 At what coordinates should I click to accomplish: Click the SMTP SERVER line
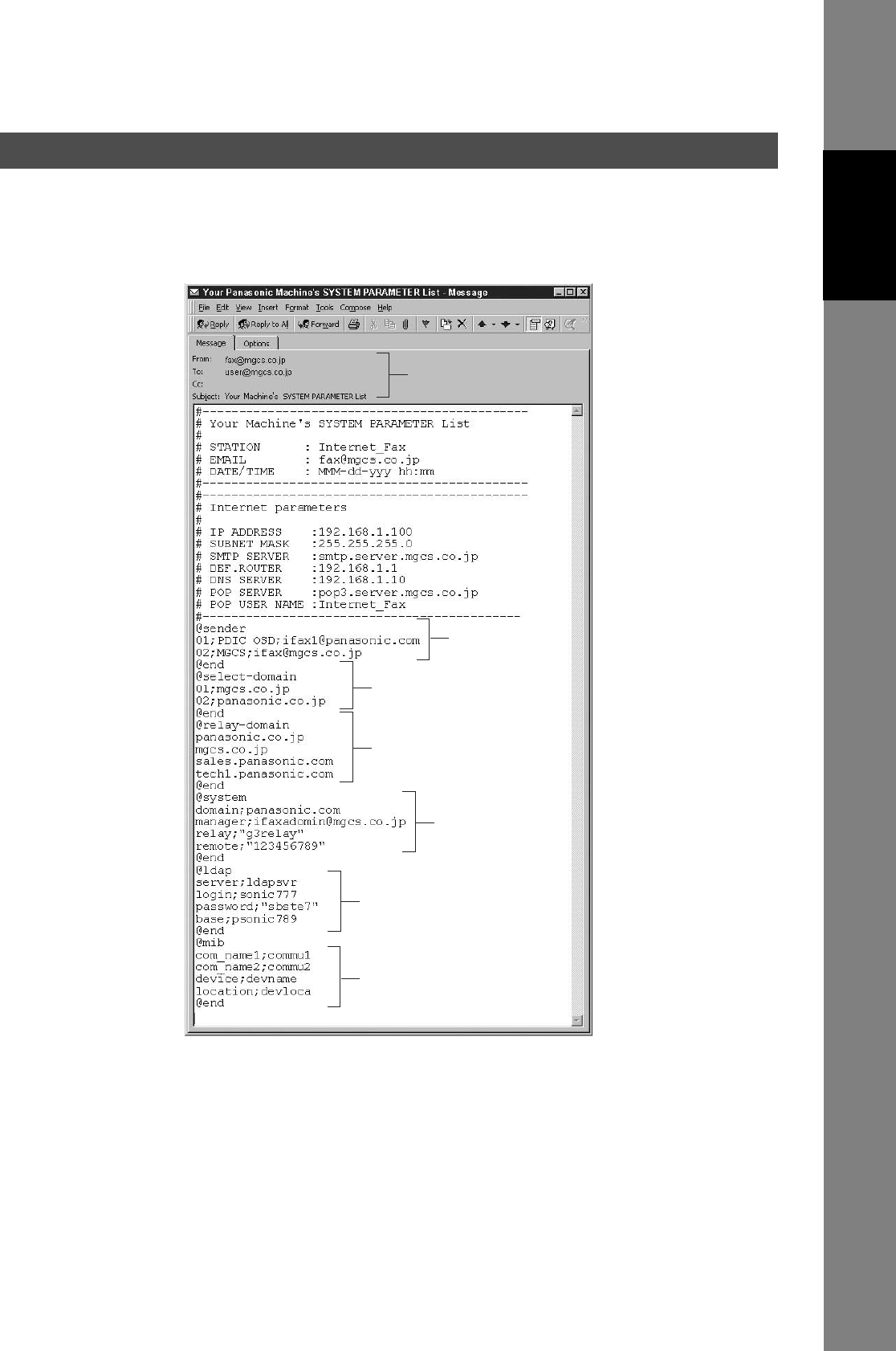click(x=337, y=556)
